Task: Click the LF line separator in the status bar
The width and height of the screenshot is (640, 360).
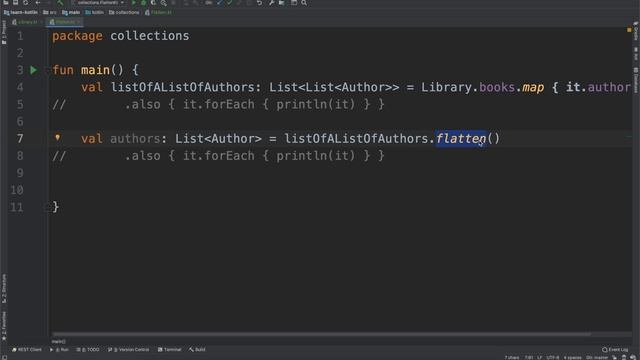Action: pyautogui.click(x=540, y=358)
